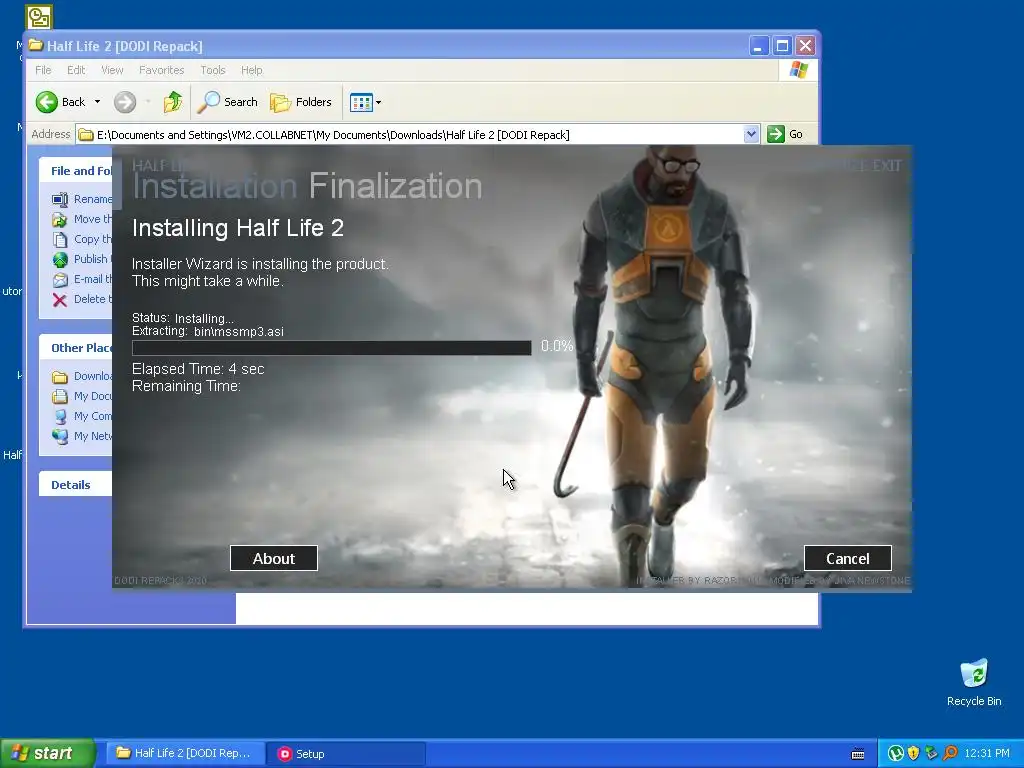Viewport: 1024px width, 768px height.
Task: Click the Explorer address bar path
Action: click(333, 135)
